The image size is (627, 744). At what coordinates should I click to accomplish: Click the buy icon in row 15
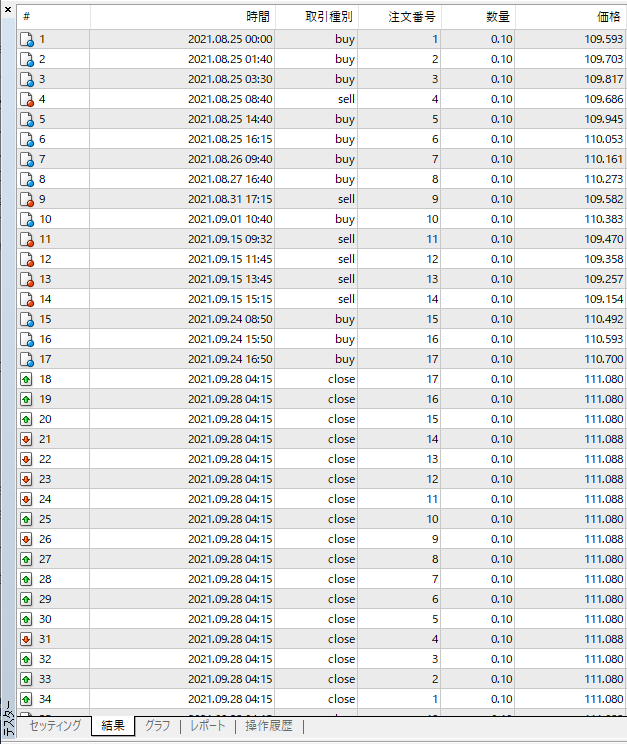click(x=27, y=319)
